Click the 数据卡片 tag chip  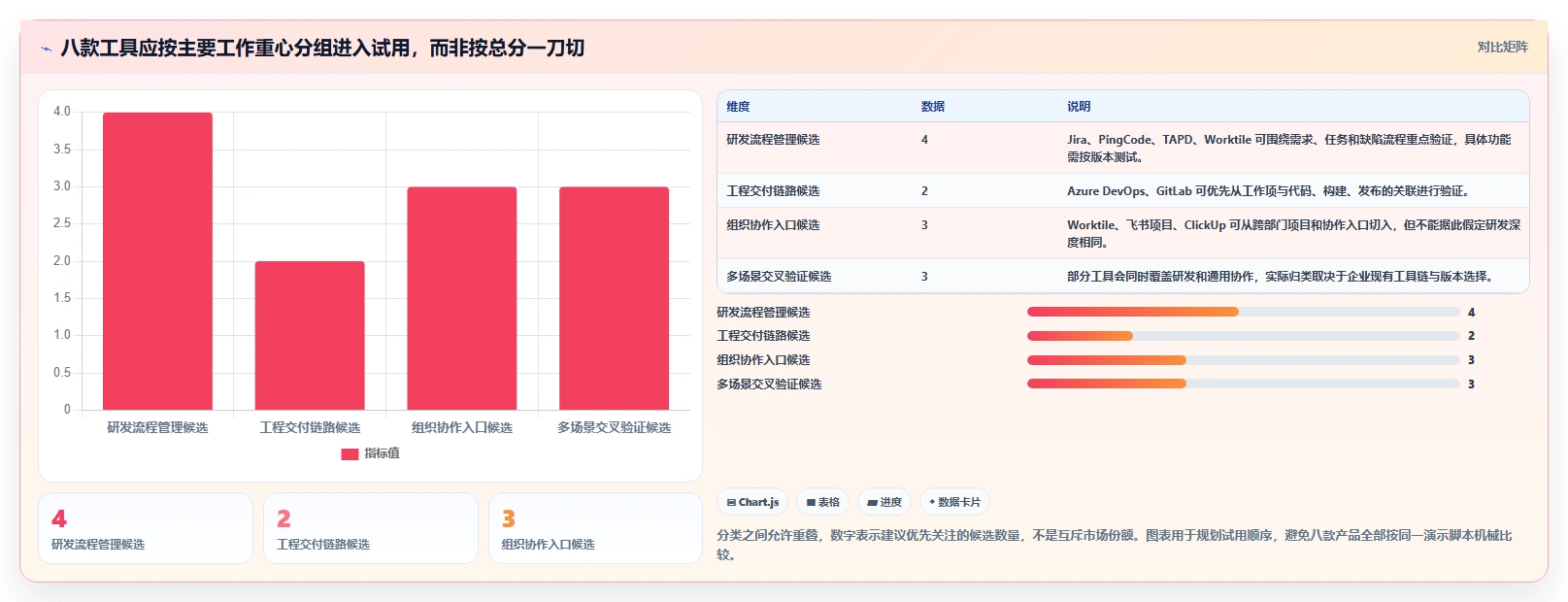954,502
